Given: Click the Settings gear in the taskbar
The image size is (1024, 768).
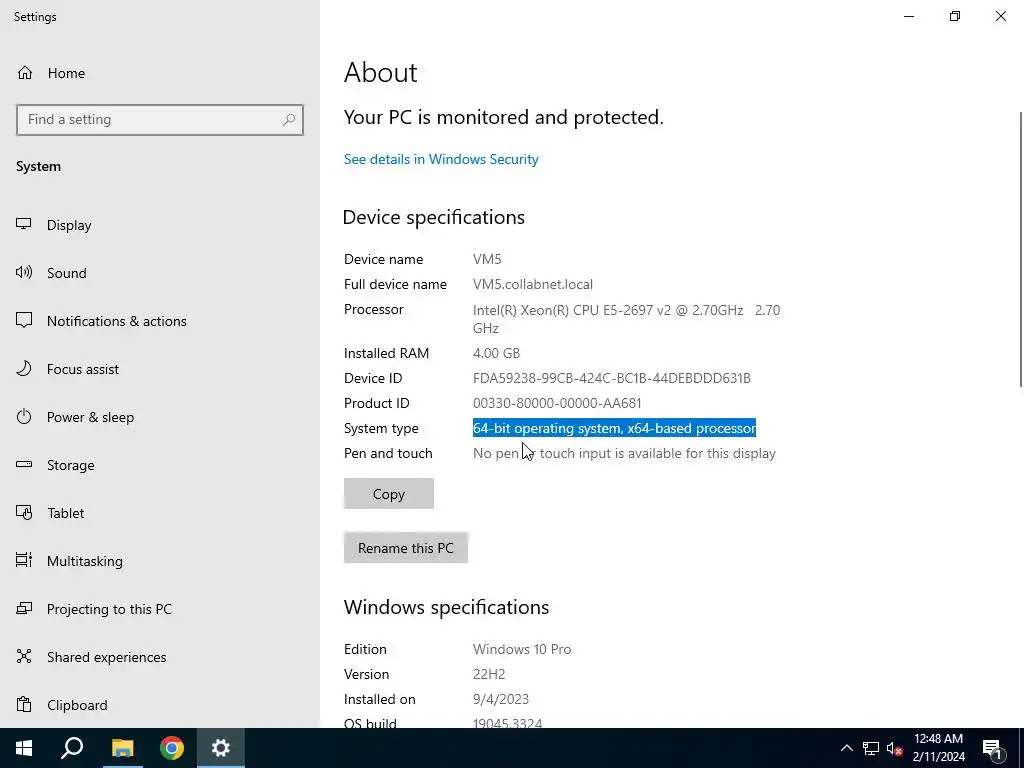Looking at the screenshot, I should (221, 748).
